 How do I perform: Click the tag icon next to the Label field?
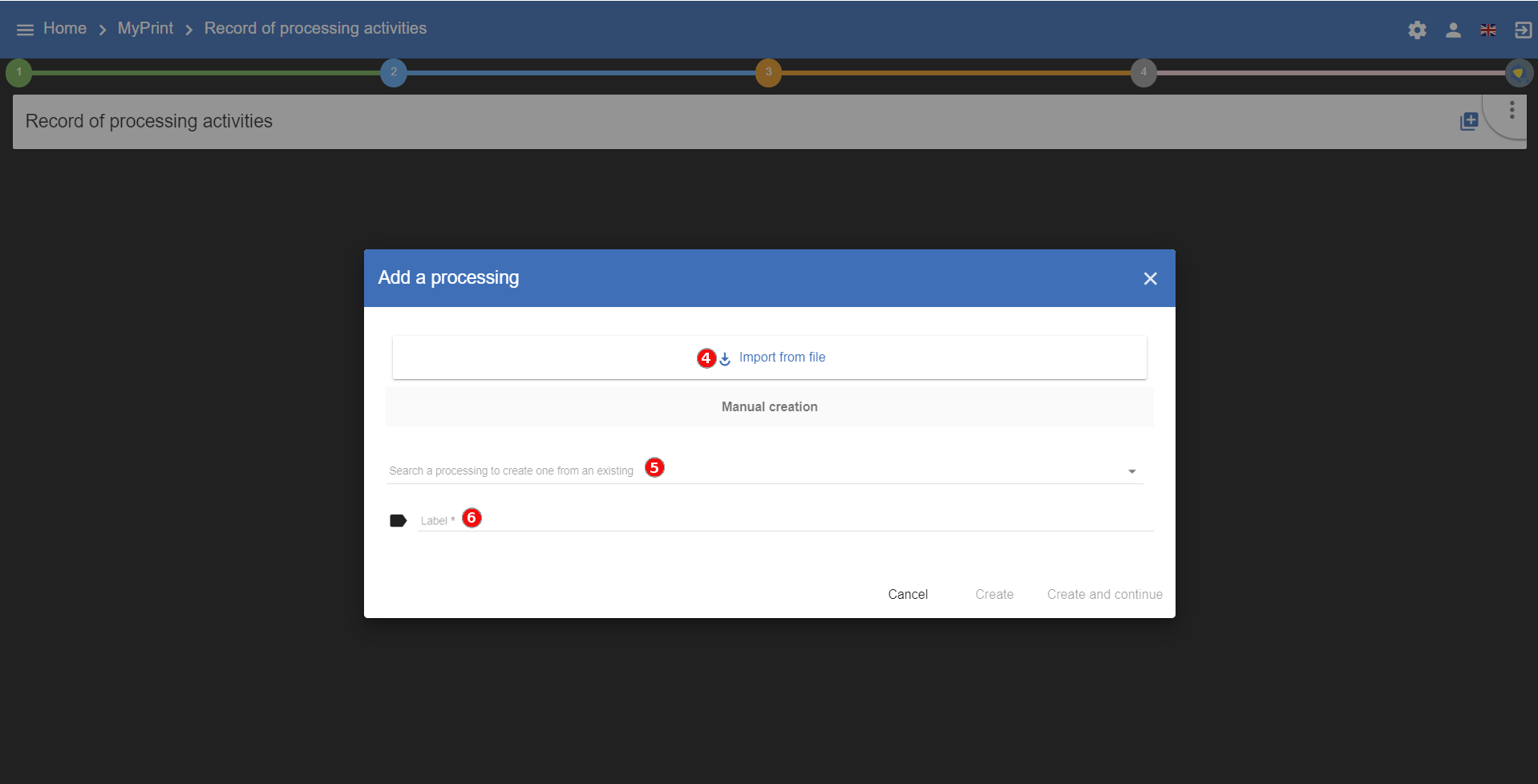[x=398, y=520]
